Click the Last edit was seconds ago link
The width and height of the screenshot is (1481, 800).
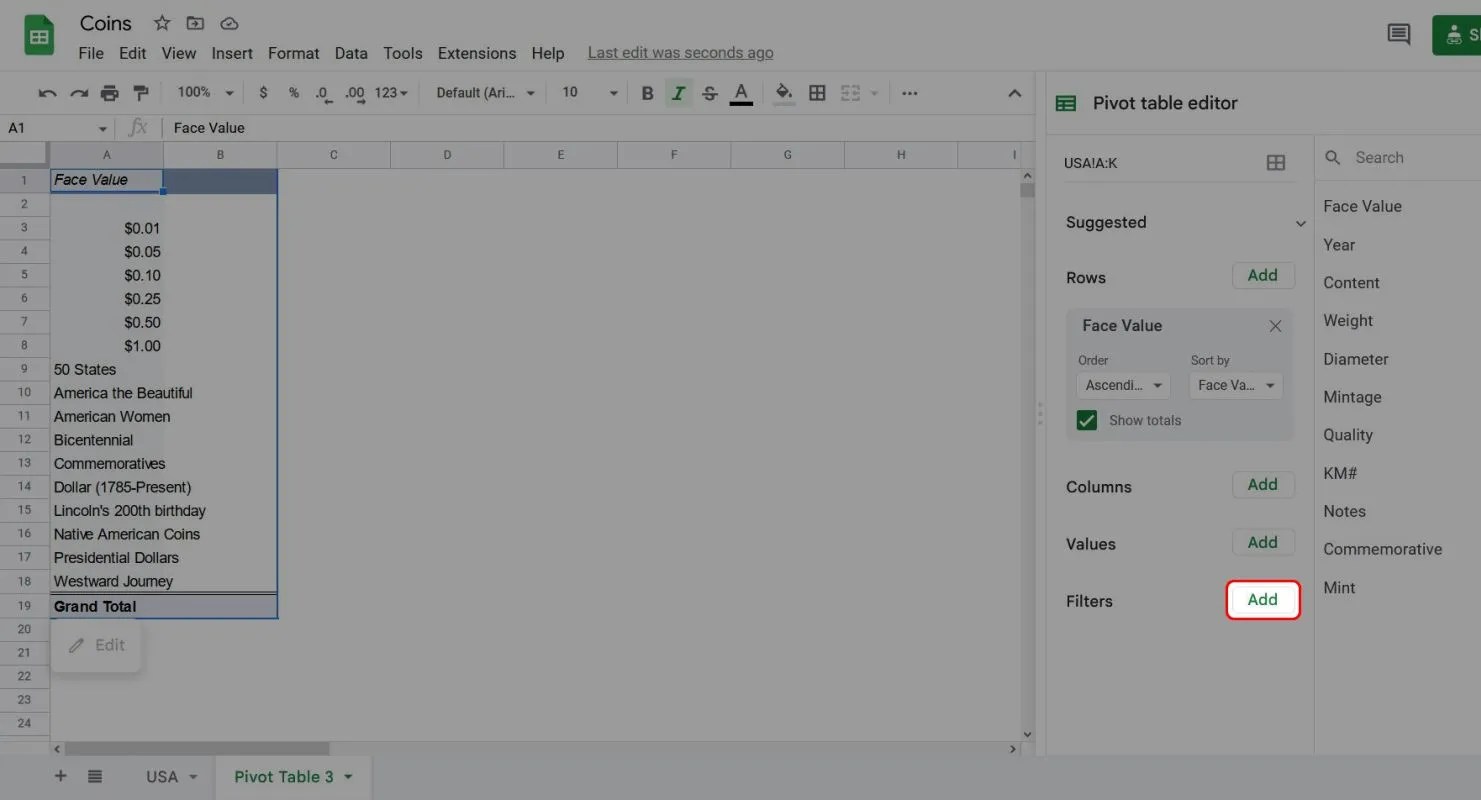680,52
